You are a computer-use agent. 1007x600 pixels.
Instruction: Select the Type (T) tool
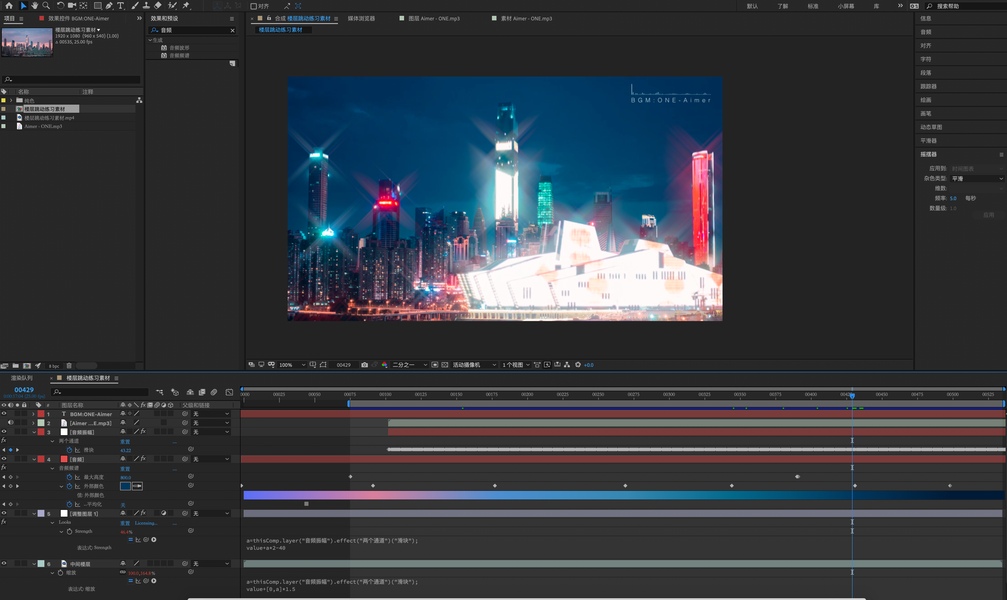[x=121, y=6]
